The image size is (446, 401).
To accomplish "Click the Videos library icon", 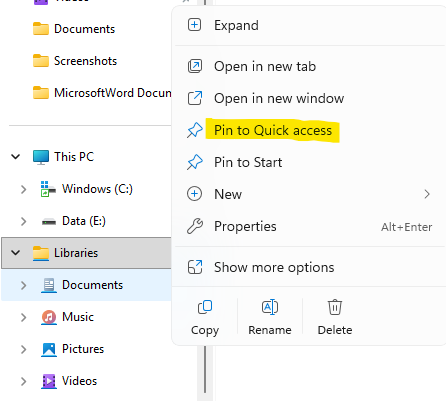I will (49, 381).
